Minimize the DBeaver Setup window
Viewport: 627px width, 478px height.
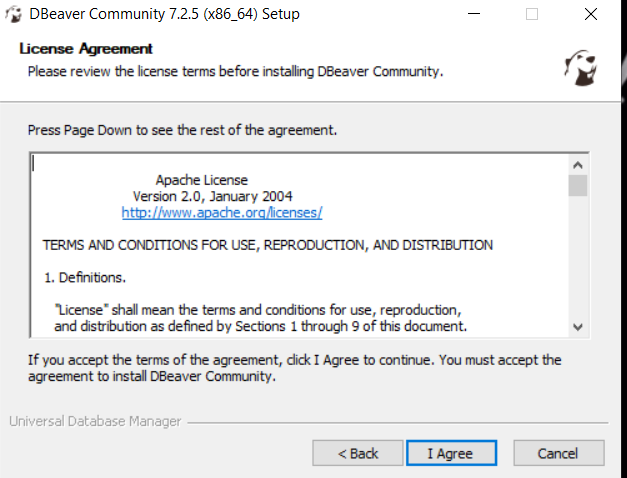pyautogui.click(x=474, y=14)
